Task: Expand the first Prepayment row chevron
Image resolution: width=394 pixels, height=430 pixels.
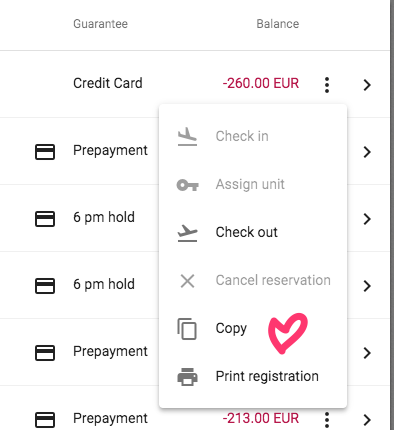Action: pyautogui.click(x=367, y=152)
